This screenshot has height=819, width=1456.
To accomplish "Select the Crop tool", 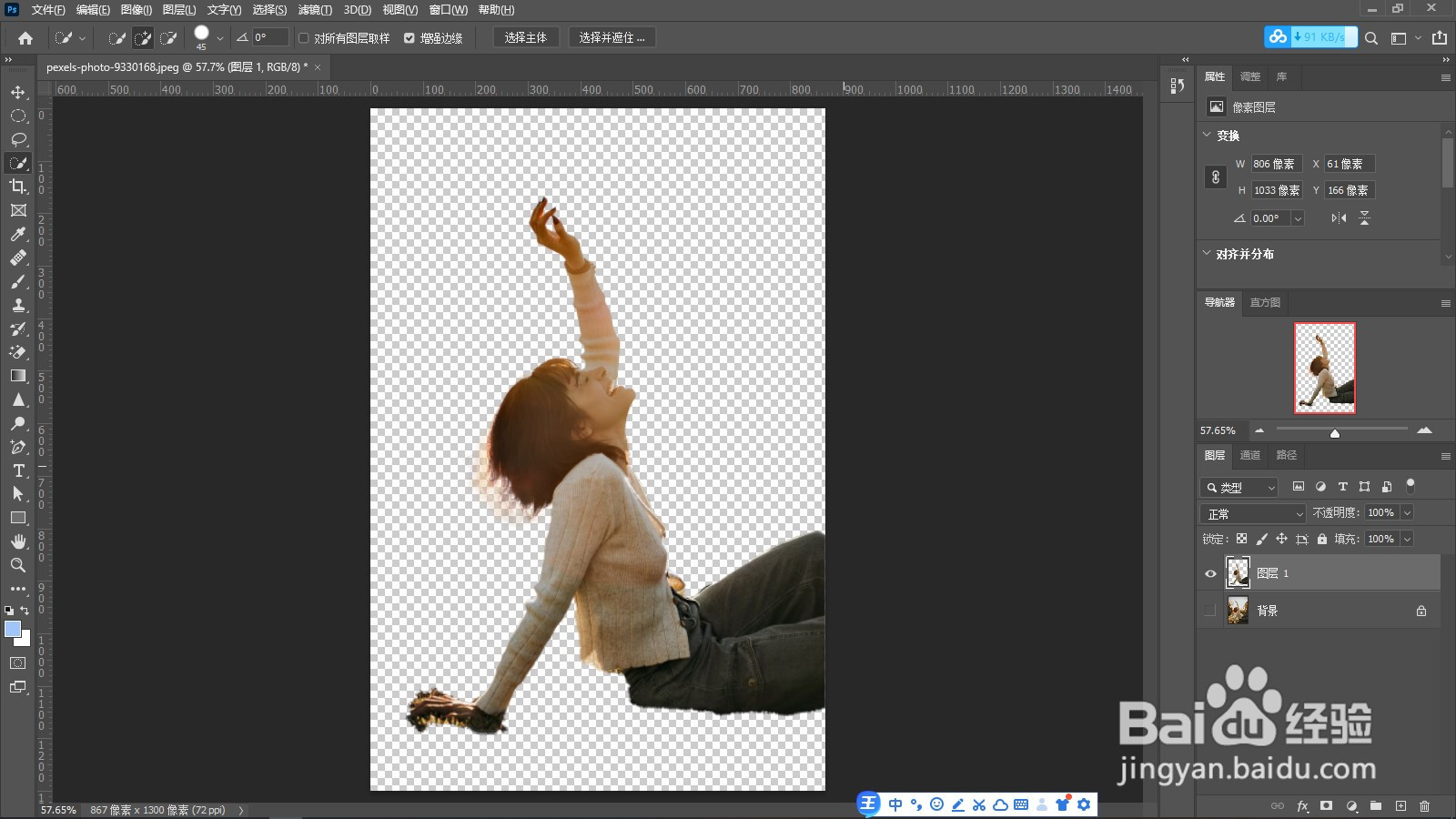I will [x=18, y=187].
